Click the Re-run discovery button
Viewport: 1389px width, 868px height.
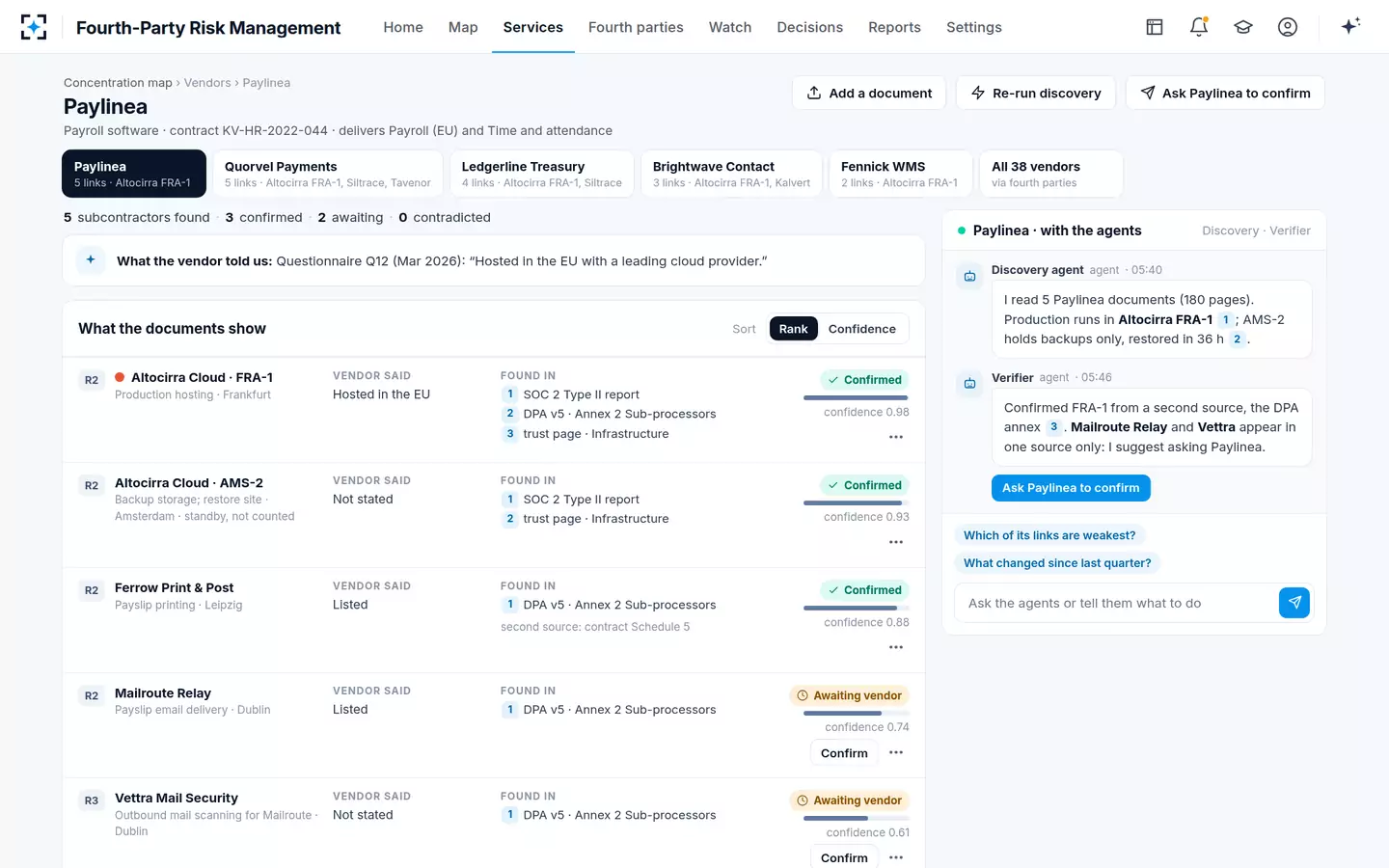[x=1036, y=93]
